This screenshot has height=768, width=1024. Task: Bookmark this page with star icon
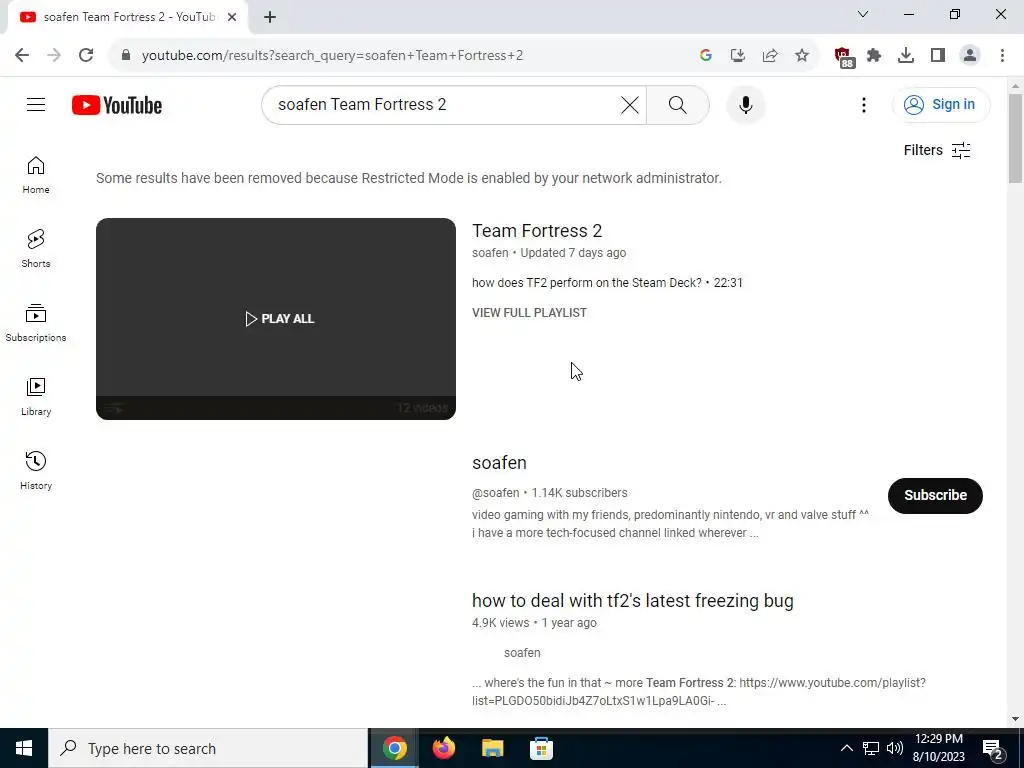click(x=802, y=55)
